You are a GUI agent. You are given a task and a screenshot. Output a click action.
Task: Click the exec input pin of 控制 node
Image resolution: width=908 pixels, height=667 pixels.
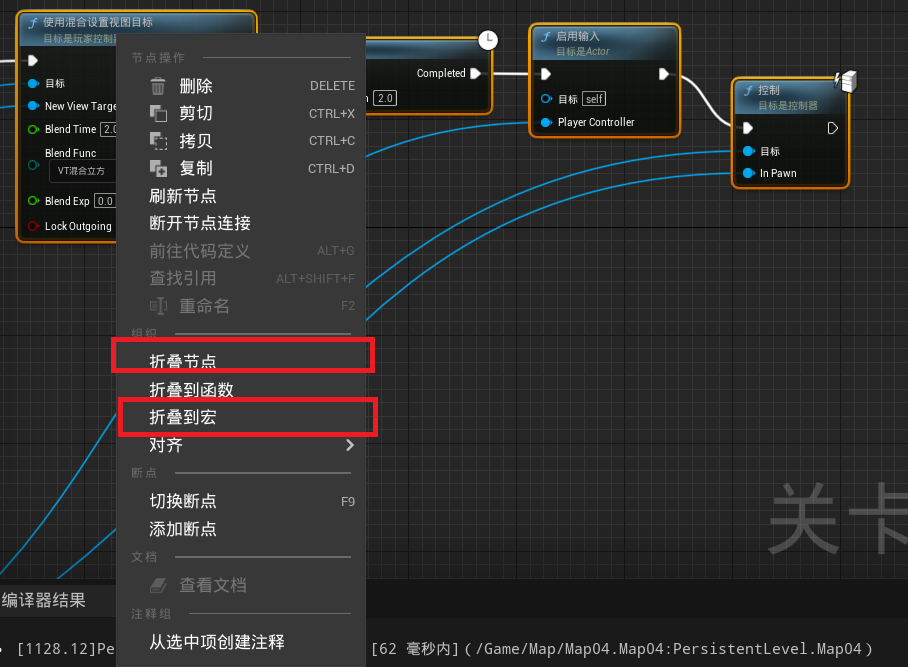pyautogui.click(x=748, y=128)
